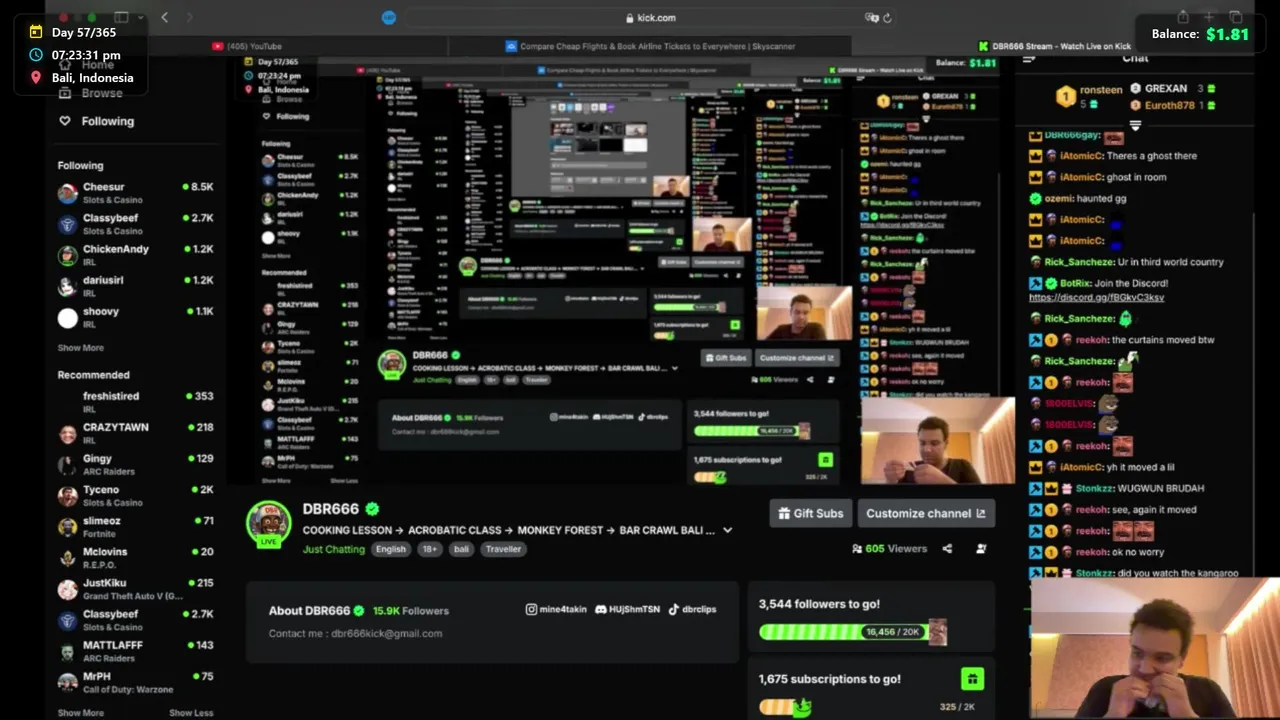
Task: Click Tyceno's avatar in Recommended
Action: (67, 496)
